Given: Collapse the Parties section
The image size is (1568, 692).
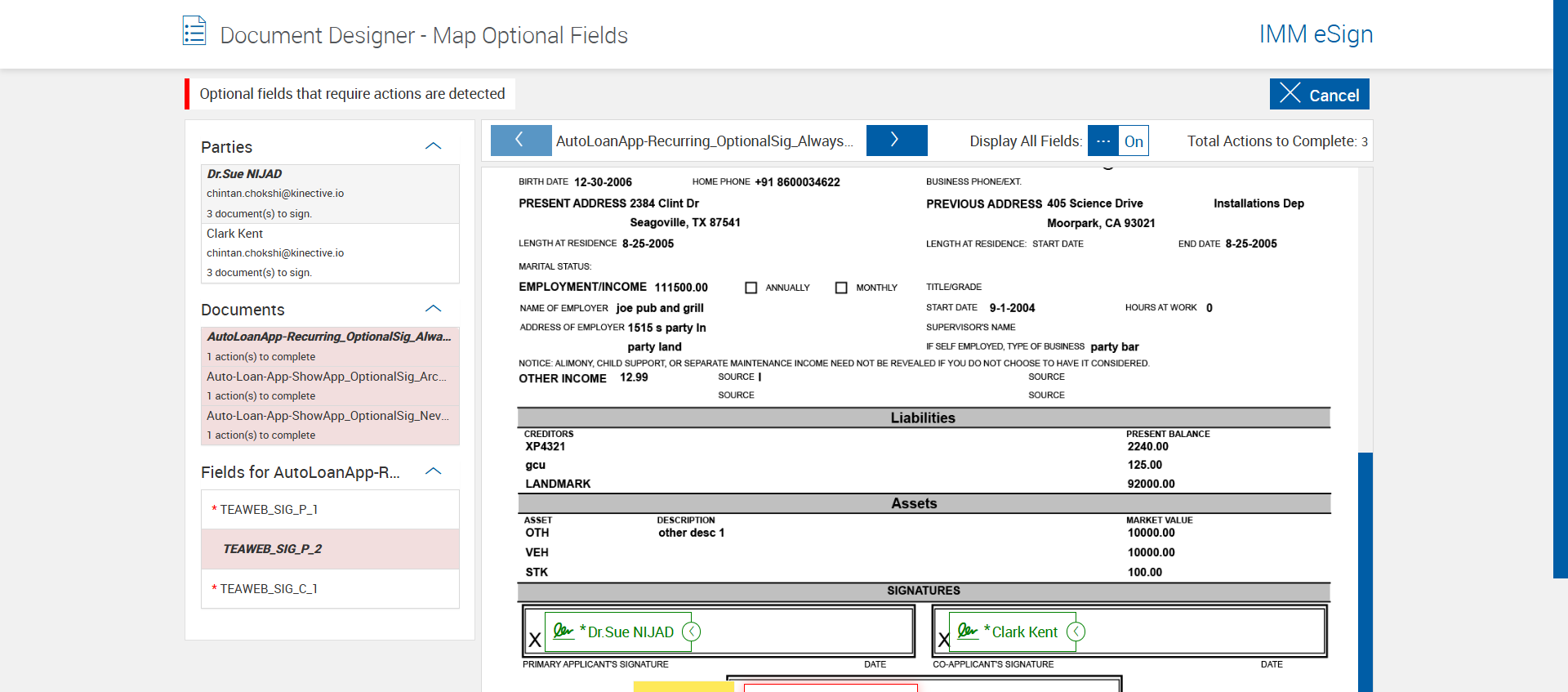Looking at the screenshot, I should point(433,146).
